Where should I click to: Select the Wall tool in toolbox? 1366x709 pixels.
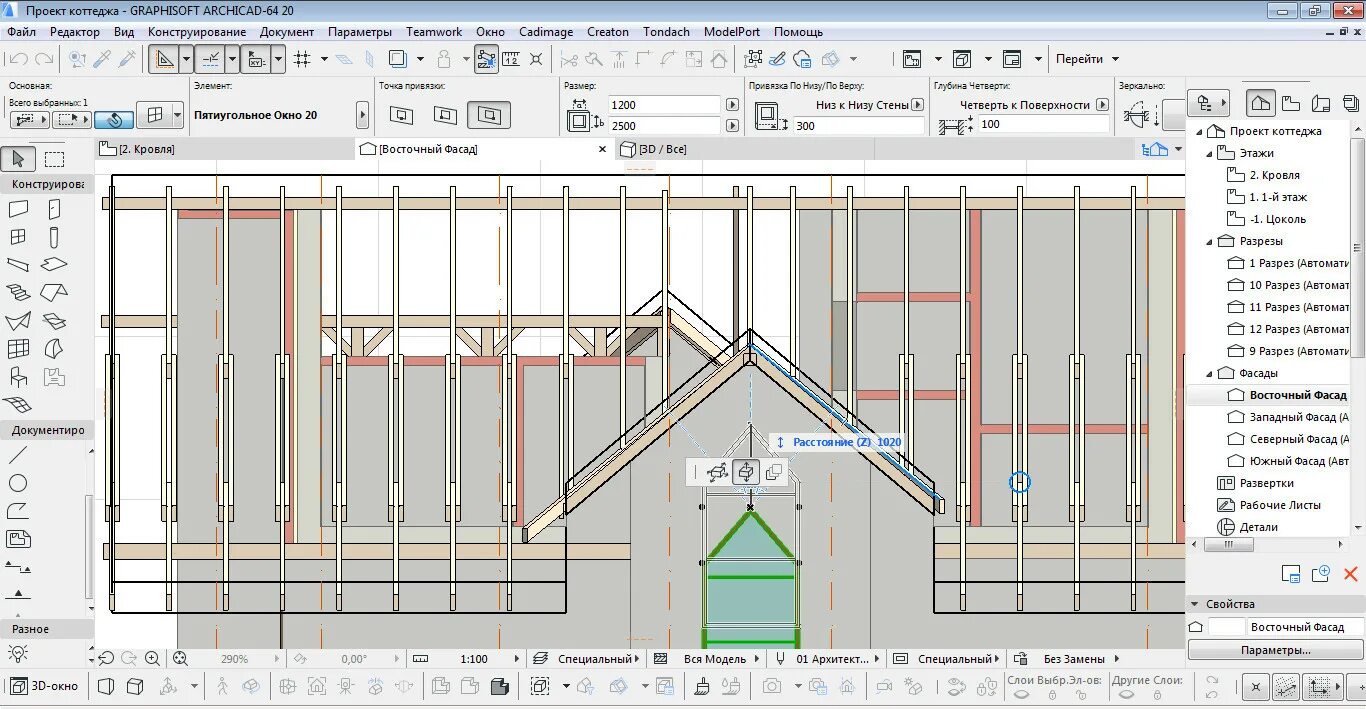coord(18,209)
